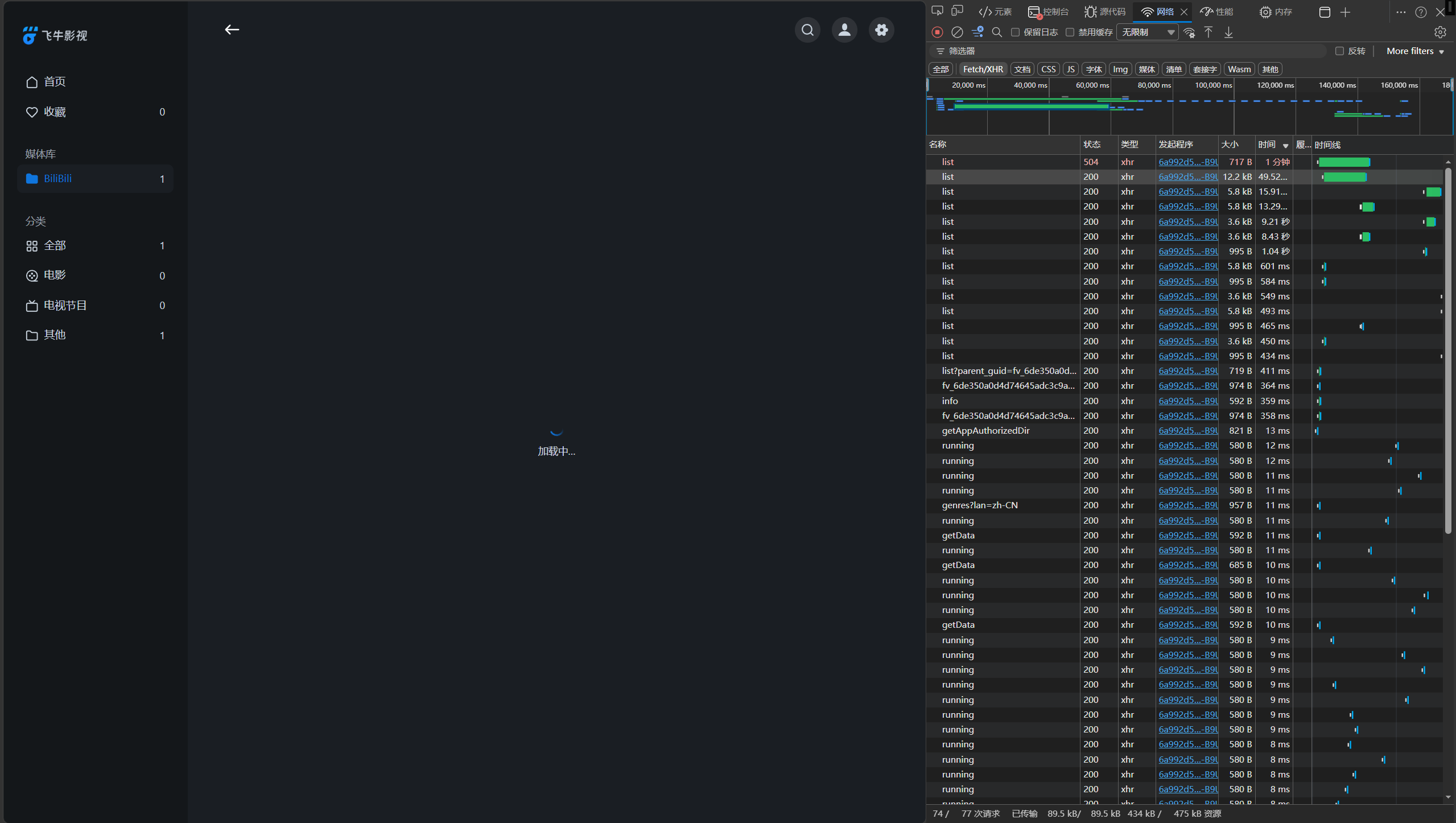Select the 字体 filter
The image size is (1456, 823).
click(1094, 69)
